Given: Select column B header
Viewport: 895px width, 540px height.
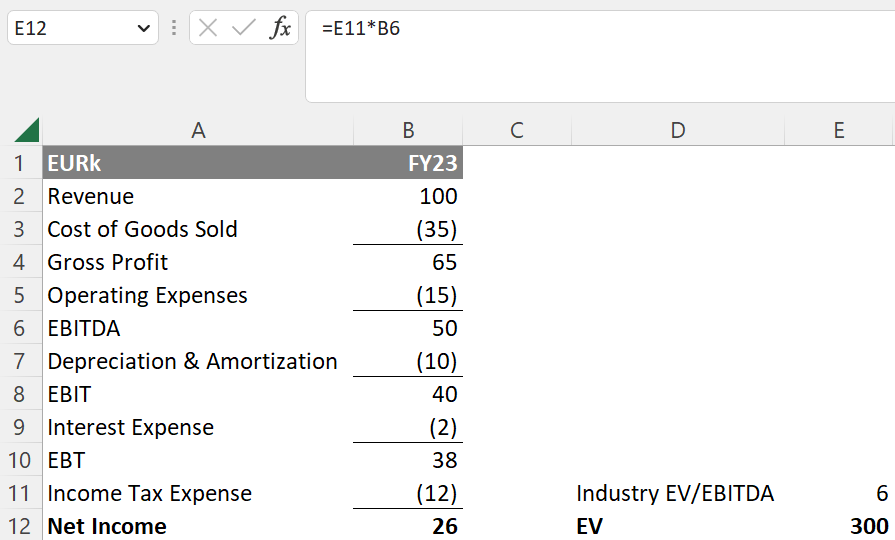Looking at the screenshot, I should point(408,130).
